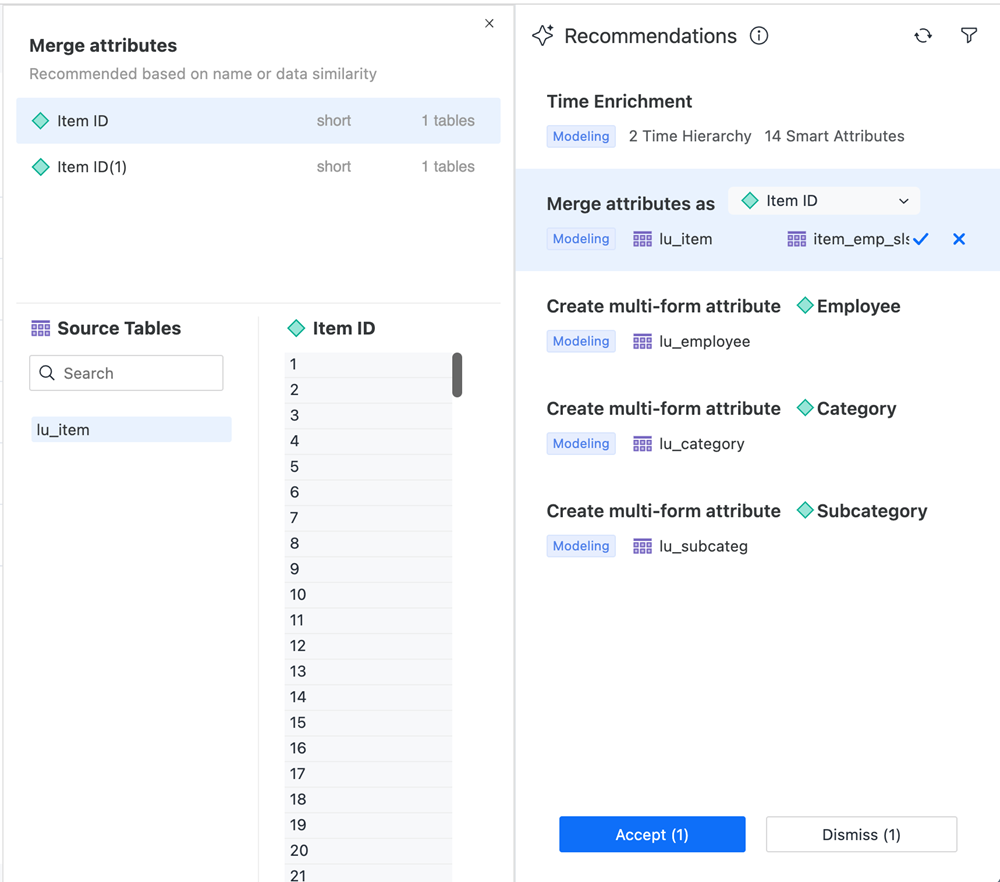This screenshot has height=882, width=1000.
Task: Close the Merge attributes panel
Action: coord(489,23)
